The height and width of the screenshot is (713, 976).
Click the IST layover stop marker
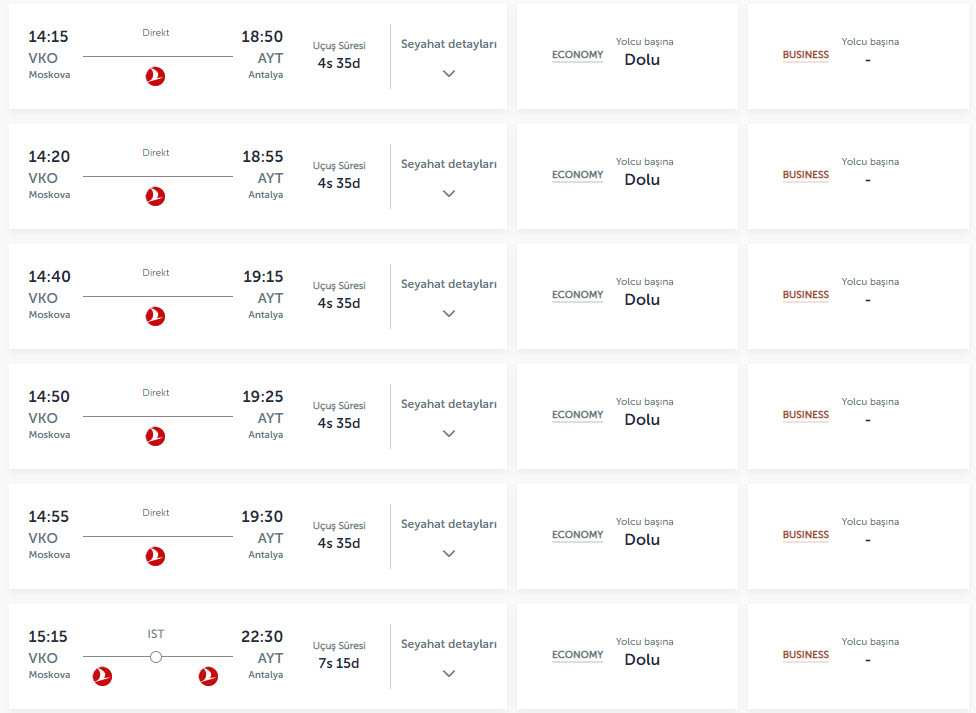(x=156, y=657)
